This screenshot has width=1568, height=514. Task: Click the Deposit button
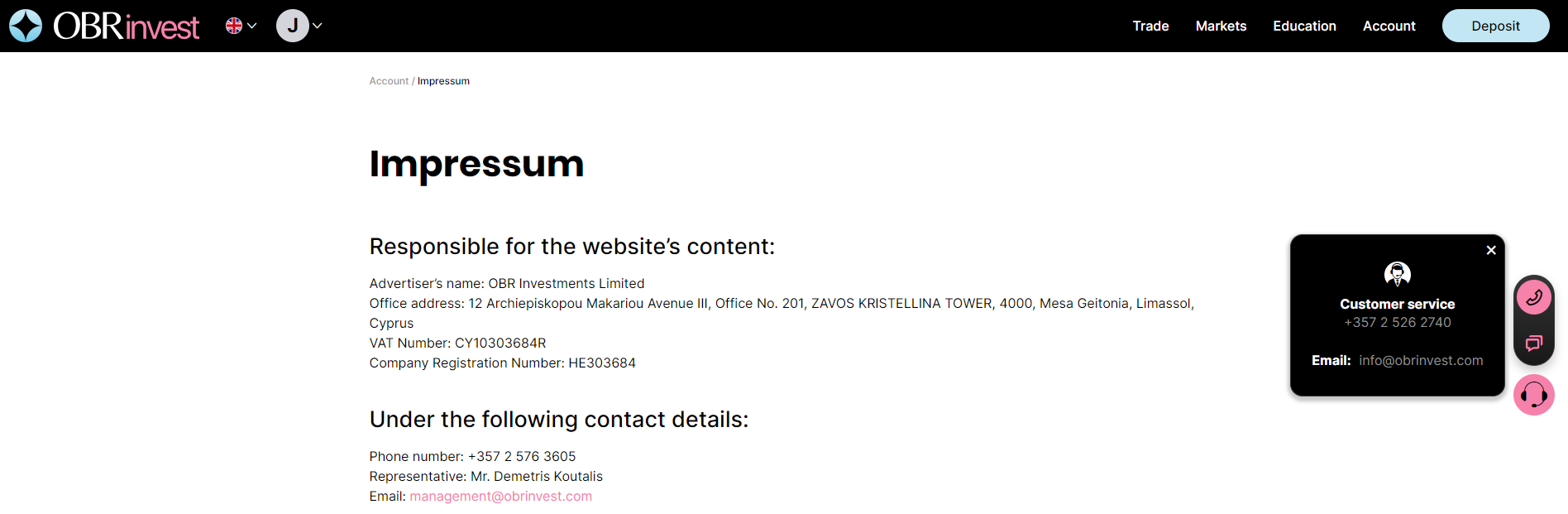pos(1495,26)
